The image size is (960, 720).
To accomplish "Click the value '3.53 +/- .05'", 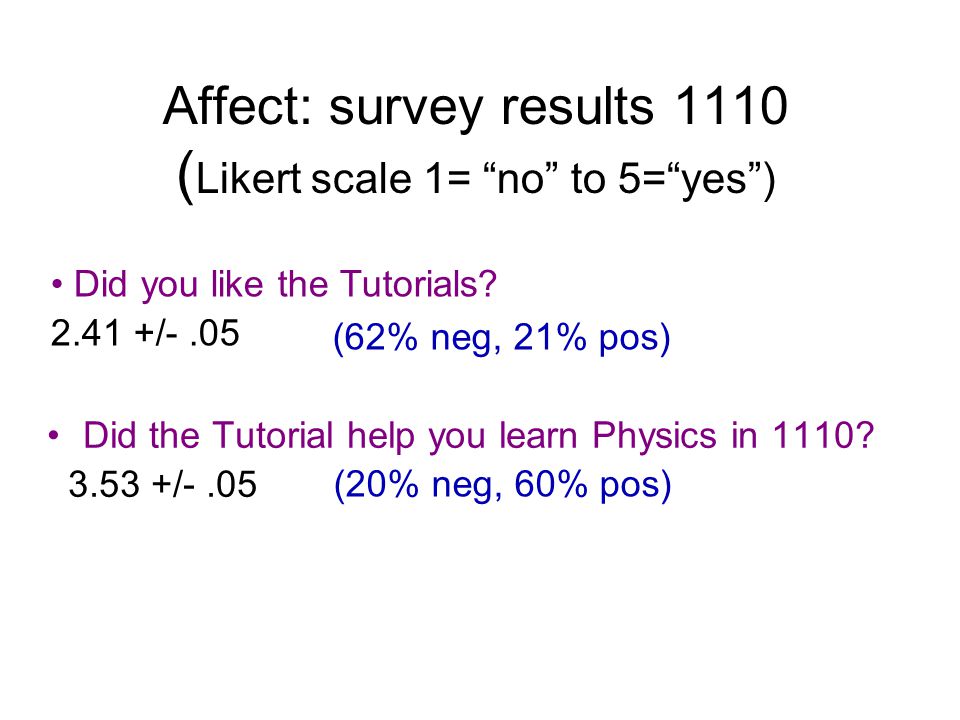I will point(162,484).
